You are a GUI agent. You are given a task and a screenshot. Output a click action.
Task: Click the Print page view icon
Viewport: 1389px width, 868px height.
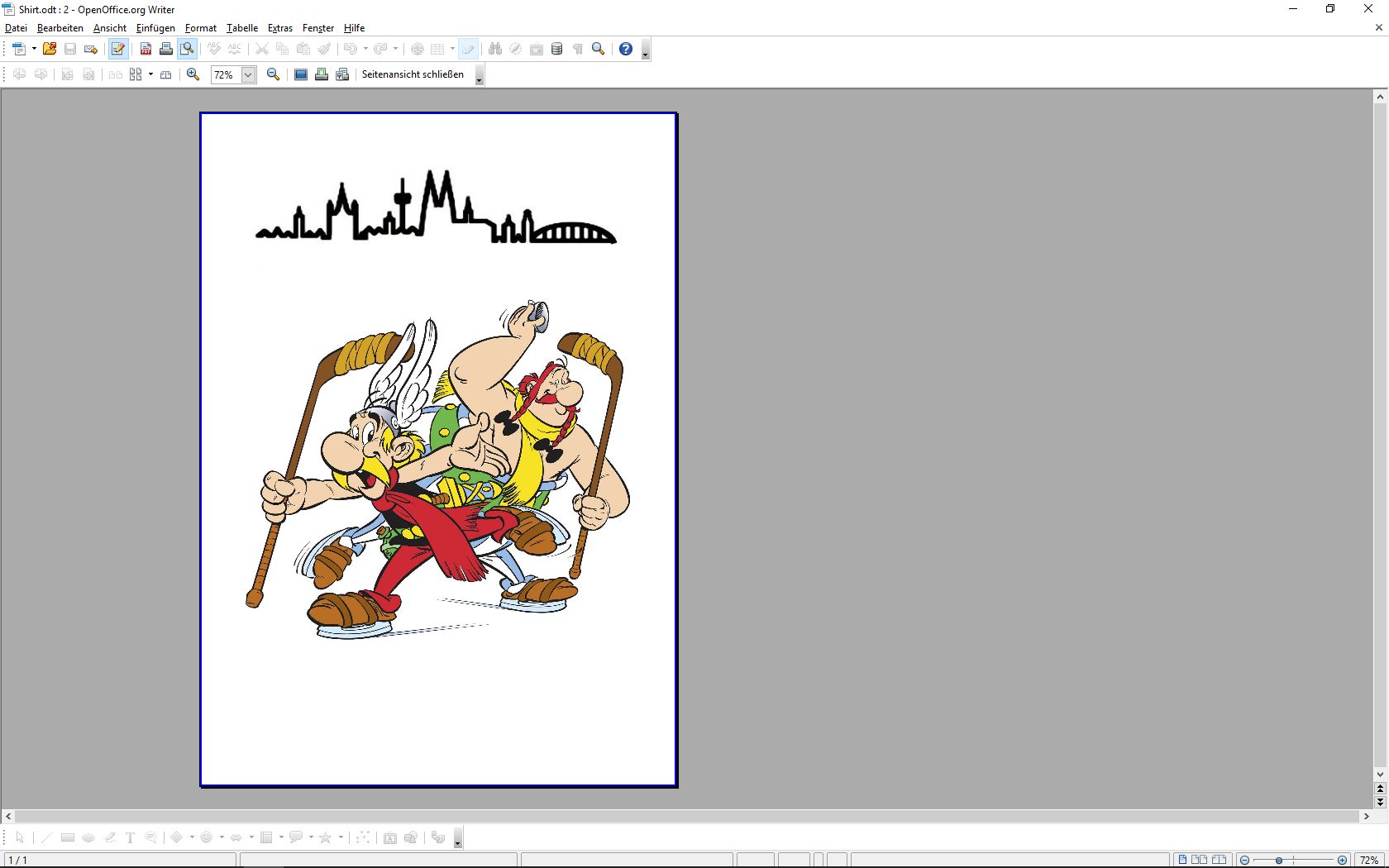coord(322,74)
